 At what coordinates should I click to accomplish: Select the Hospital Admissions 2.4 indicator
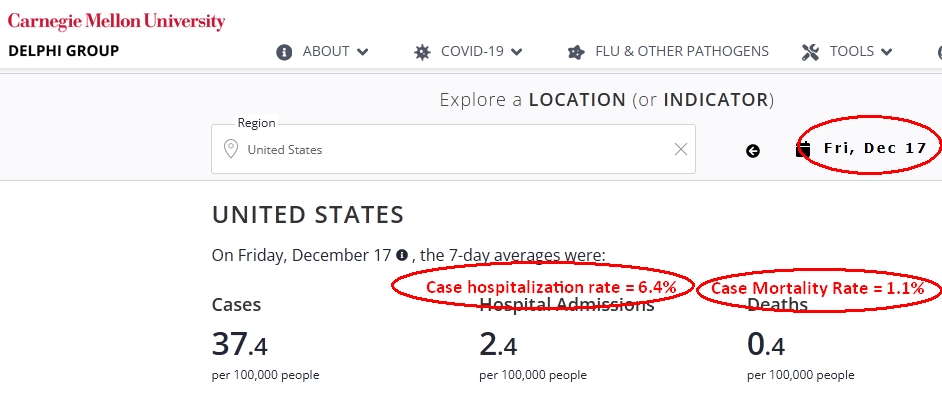567,338
